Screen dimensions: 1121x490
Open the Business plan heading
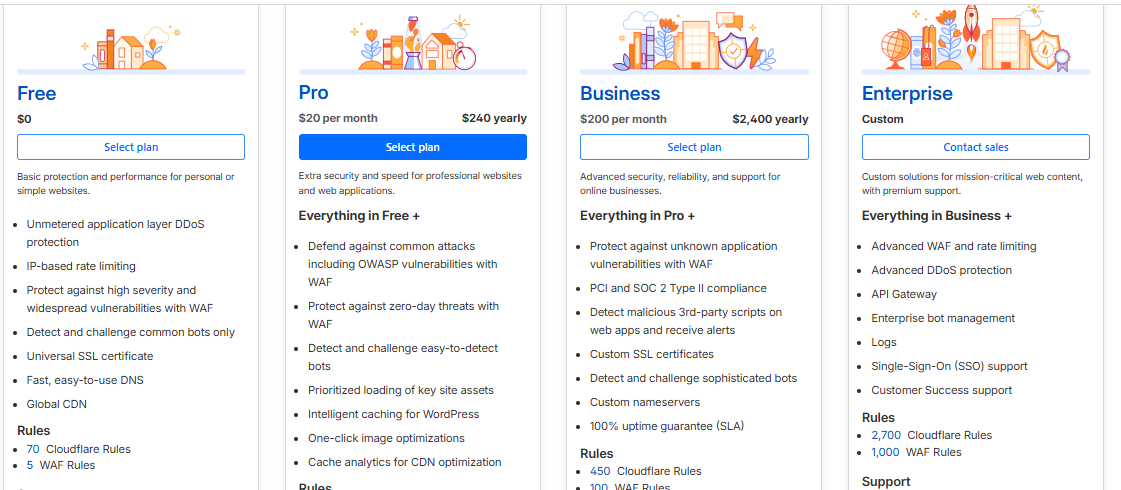620,94
